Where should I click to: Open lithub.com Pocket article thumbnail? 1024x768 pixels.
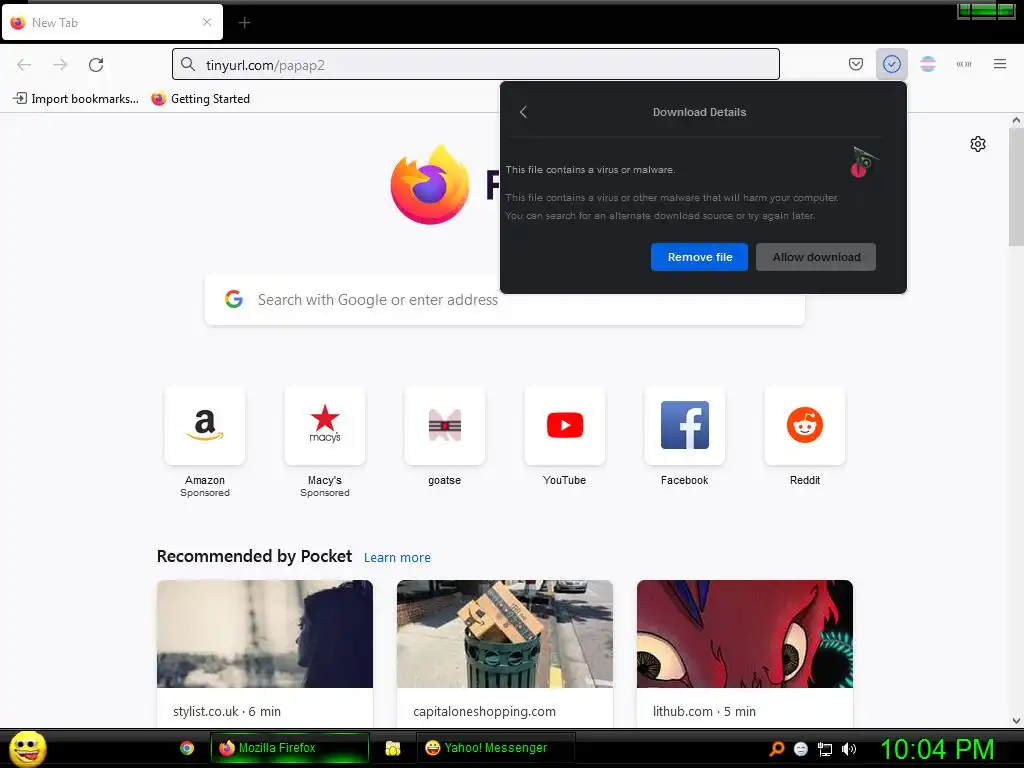click(x=745, y=634)
